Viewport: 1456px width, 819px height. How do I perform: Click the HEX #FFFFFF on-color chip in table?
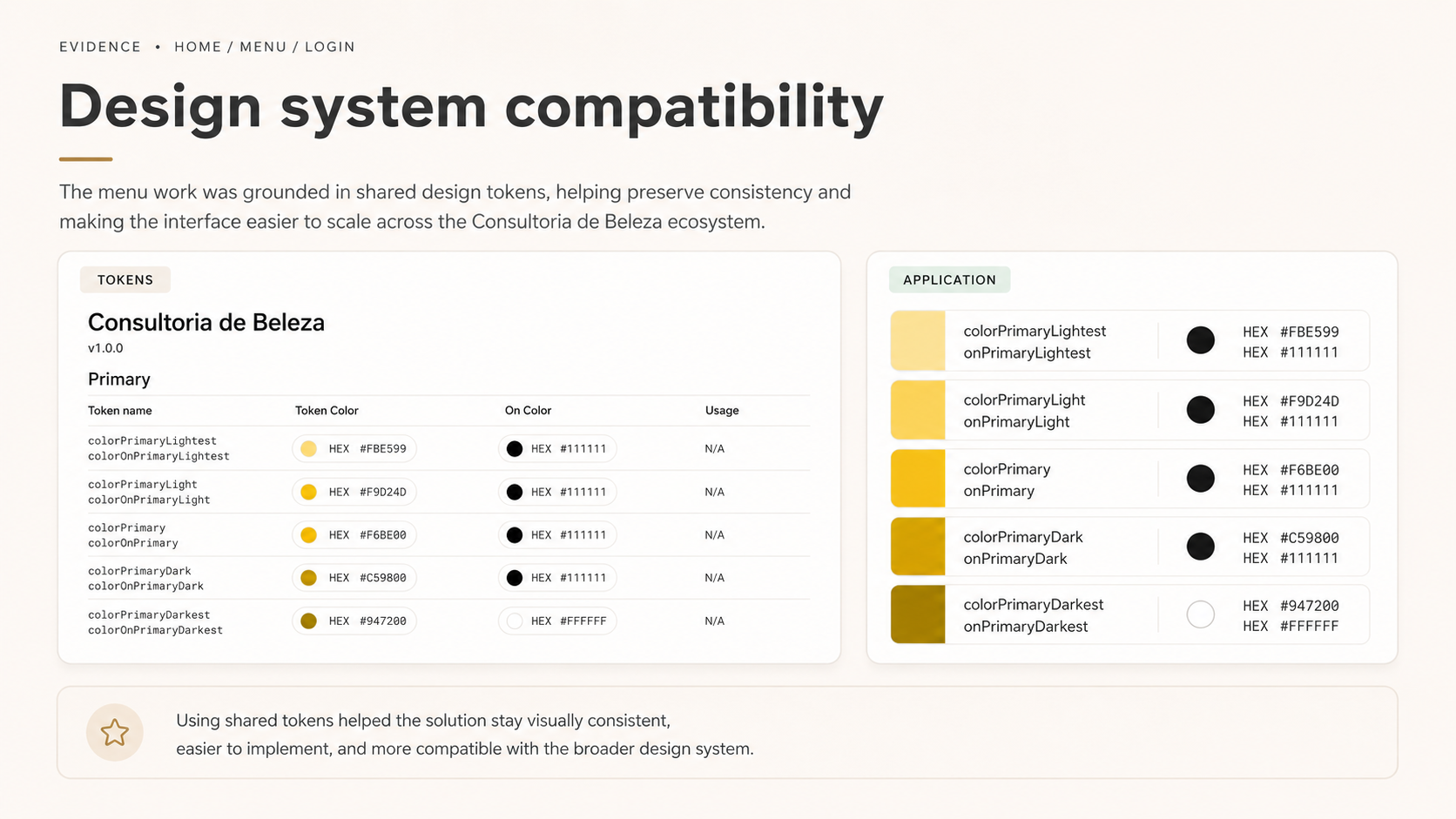pos(557,621)
